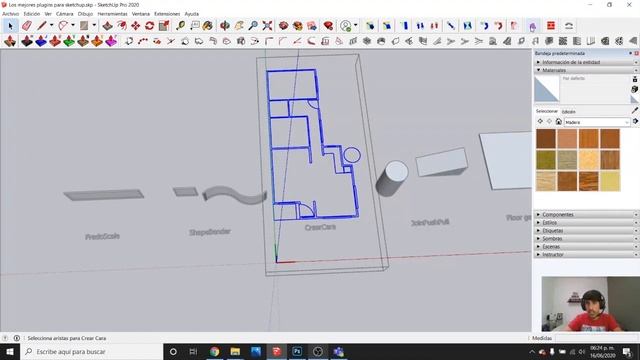
Task: Click the Windows search box
Action: [91, 351]
